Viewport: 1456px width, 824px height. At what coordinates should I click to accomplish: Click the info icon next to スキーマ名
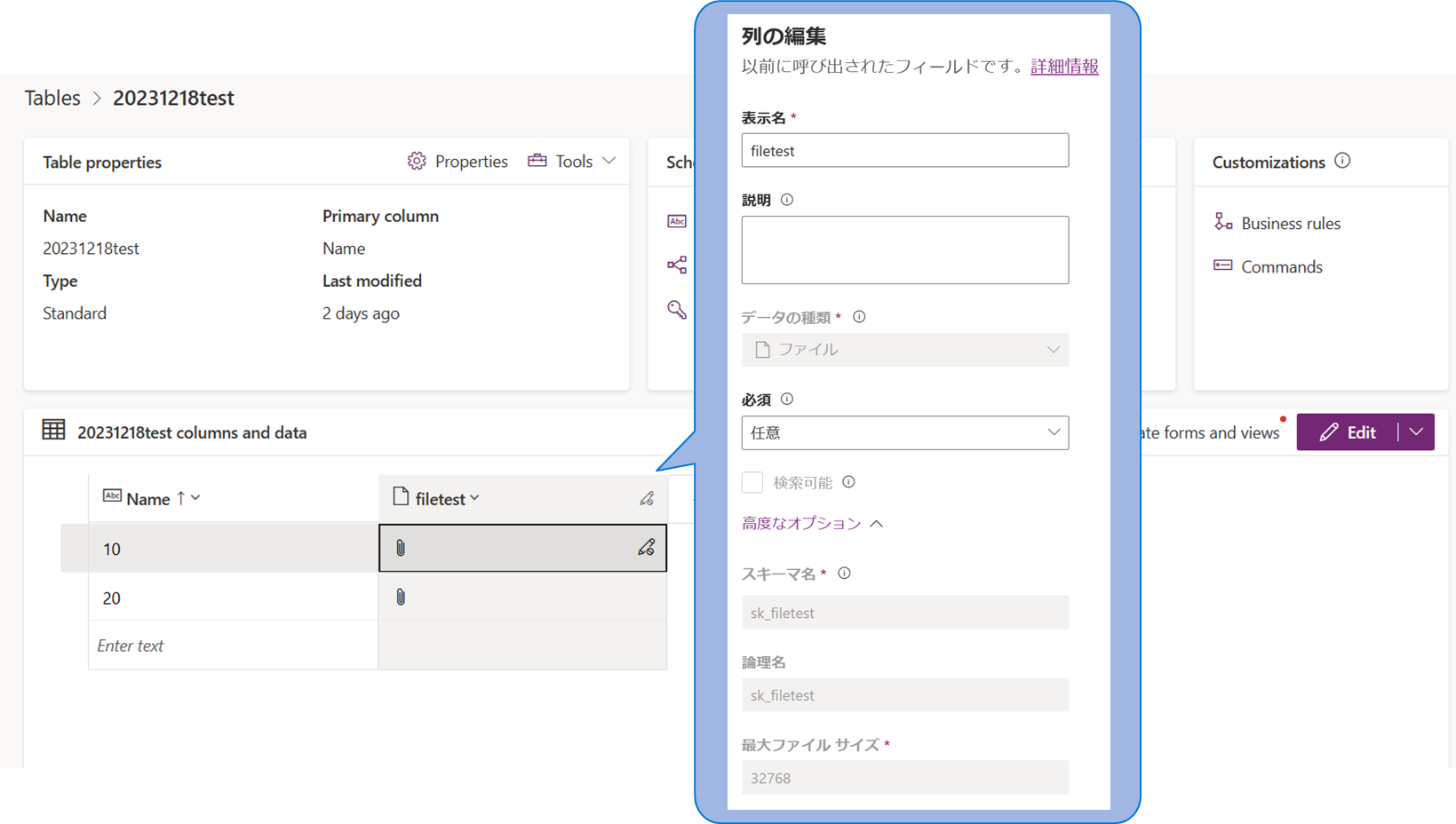pos(844,574)
